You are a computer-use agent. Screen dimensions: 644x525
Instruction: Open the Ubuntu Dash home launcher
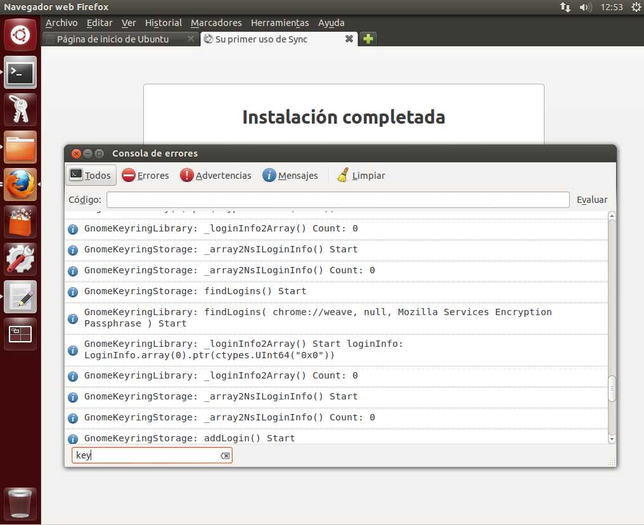pyautogui.click(x=20, y=35)
